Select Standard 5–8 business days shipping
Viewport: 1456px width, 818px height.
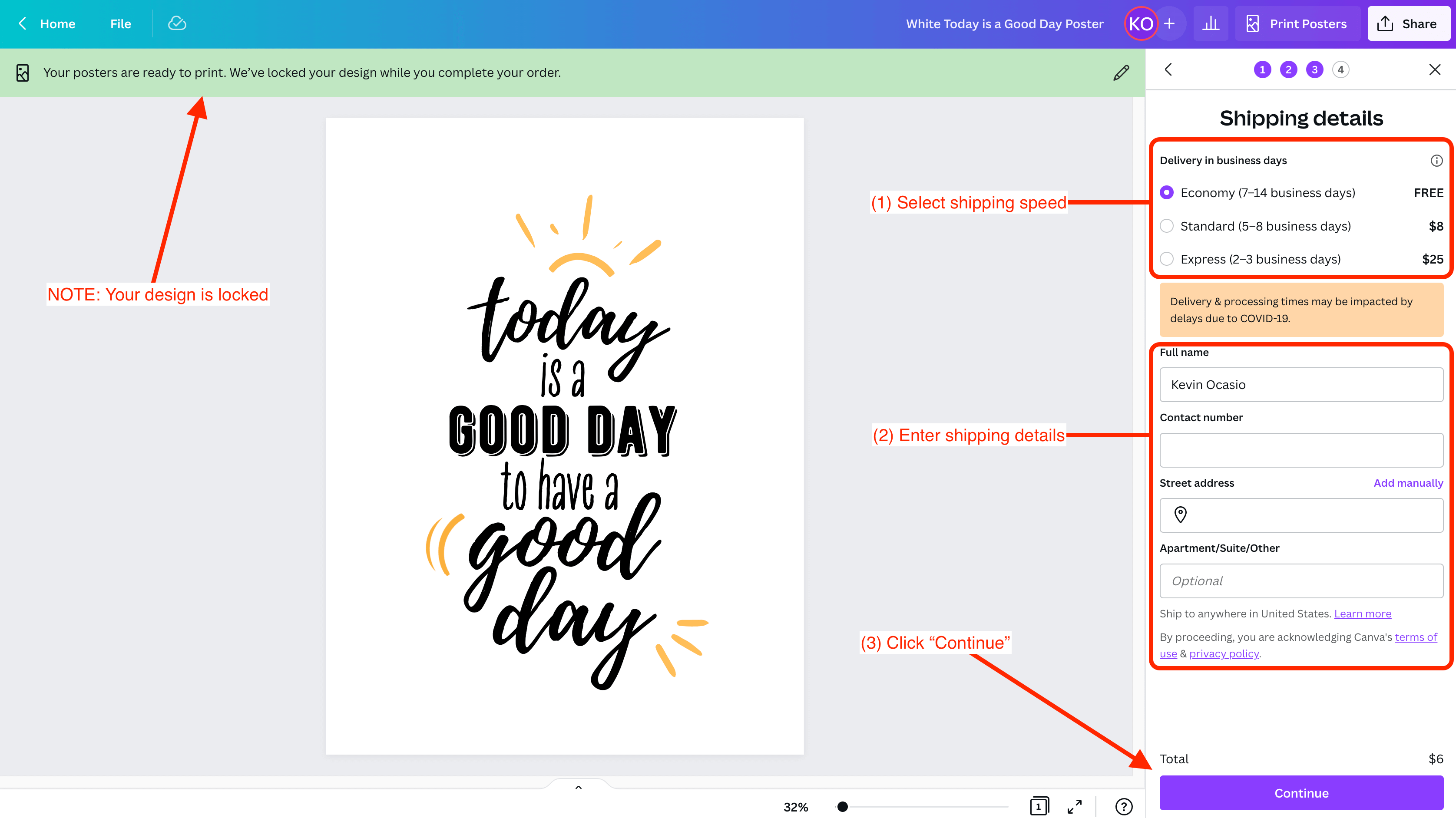click(1167, 226)
